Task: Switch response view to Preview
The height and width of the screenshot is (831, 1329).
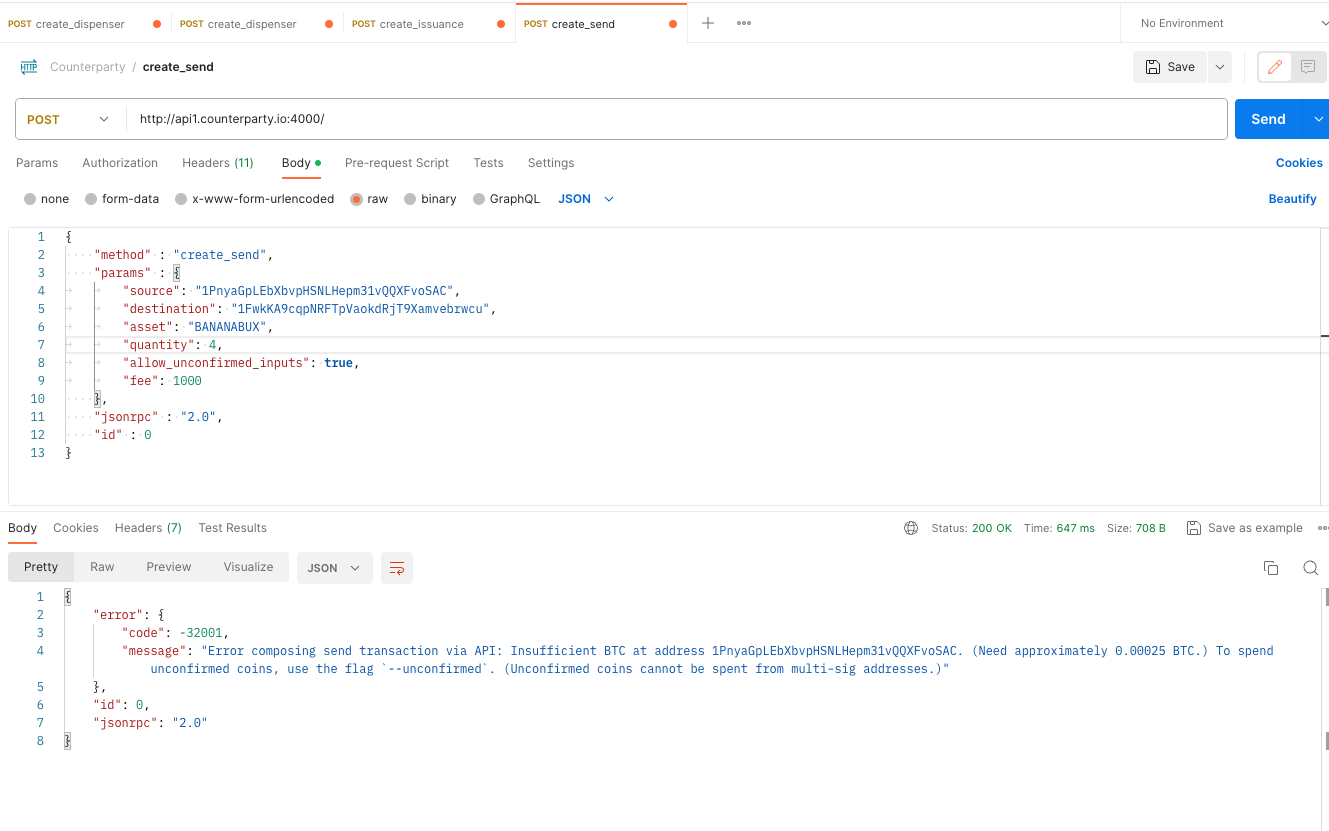Action: click(x=168, y=567)
